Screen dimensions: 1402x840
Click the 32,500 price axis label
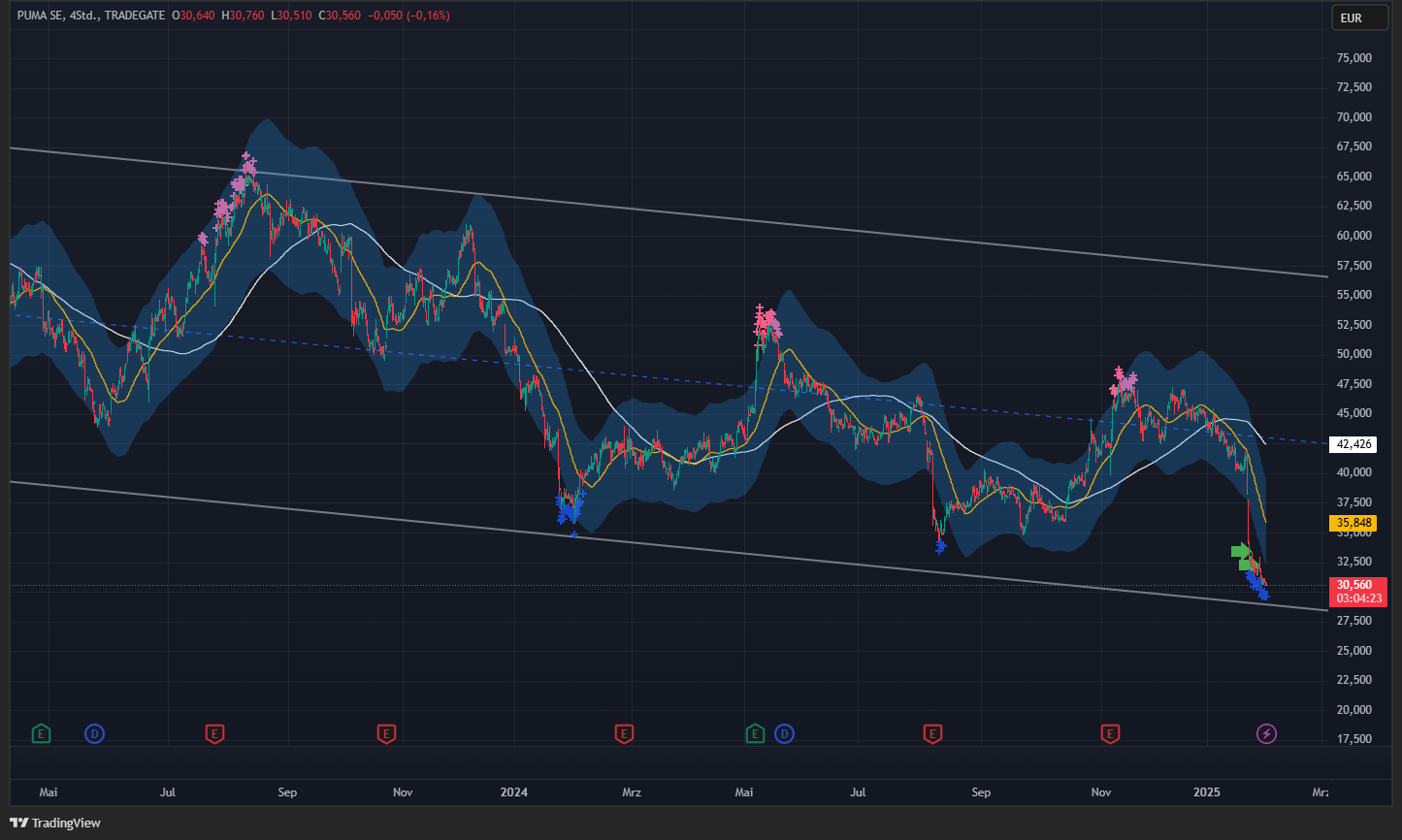tap(1353, 562)
